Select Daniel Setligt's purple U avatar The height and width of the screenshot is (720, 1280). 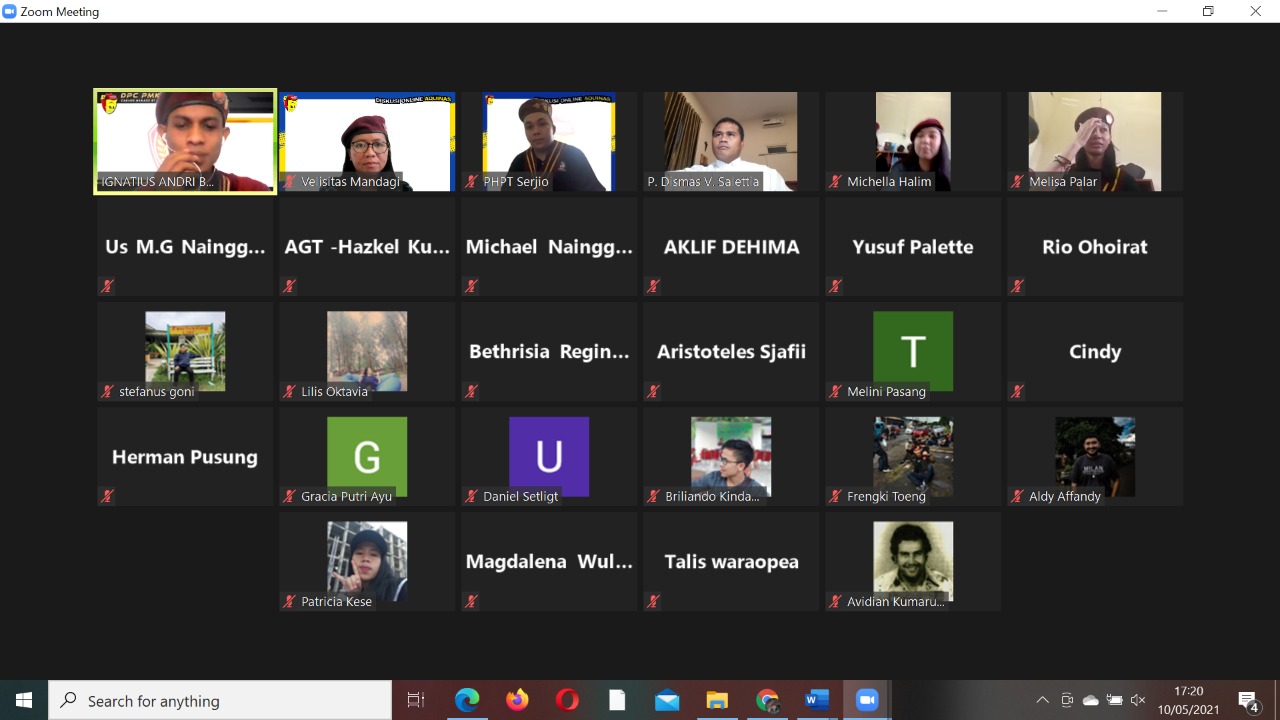click(x=548, y=456)
